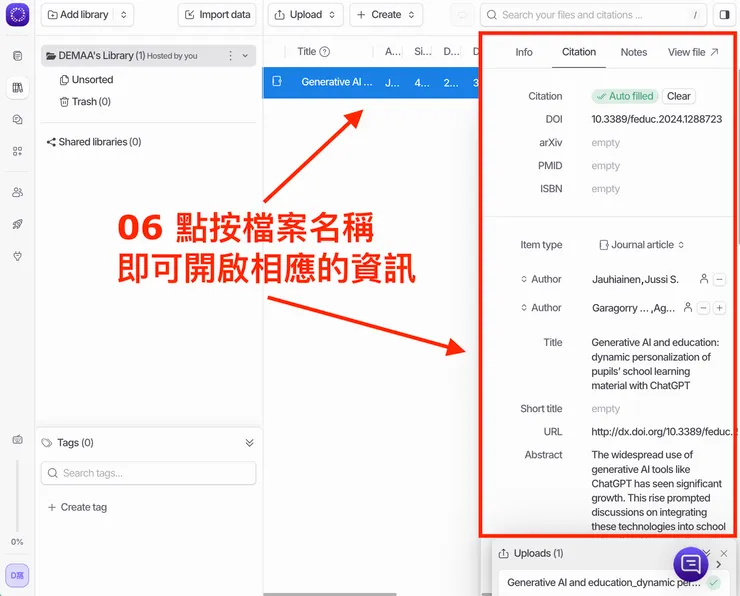Remove the Garagorry author with minus
740x596 pixels.
tap(703, 308)
